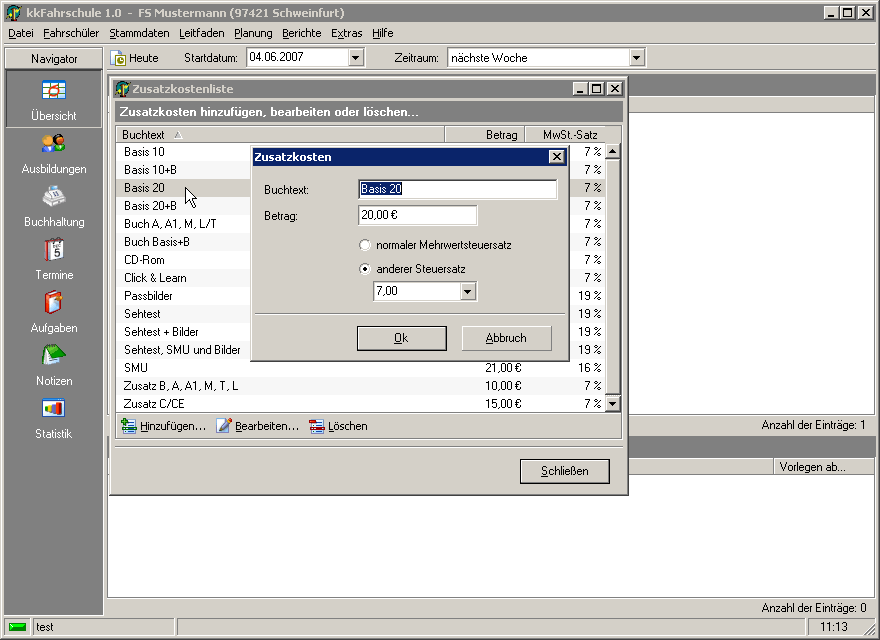Open the Berichte menu
Screen dimensions: 880x640
pos(301,33)
